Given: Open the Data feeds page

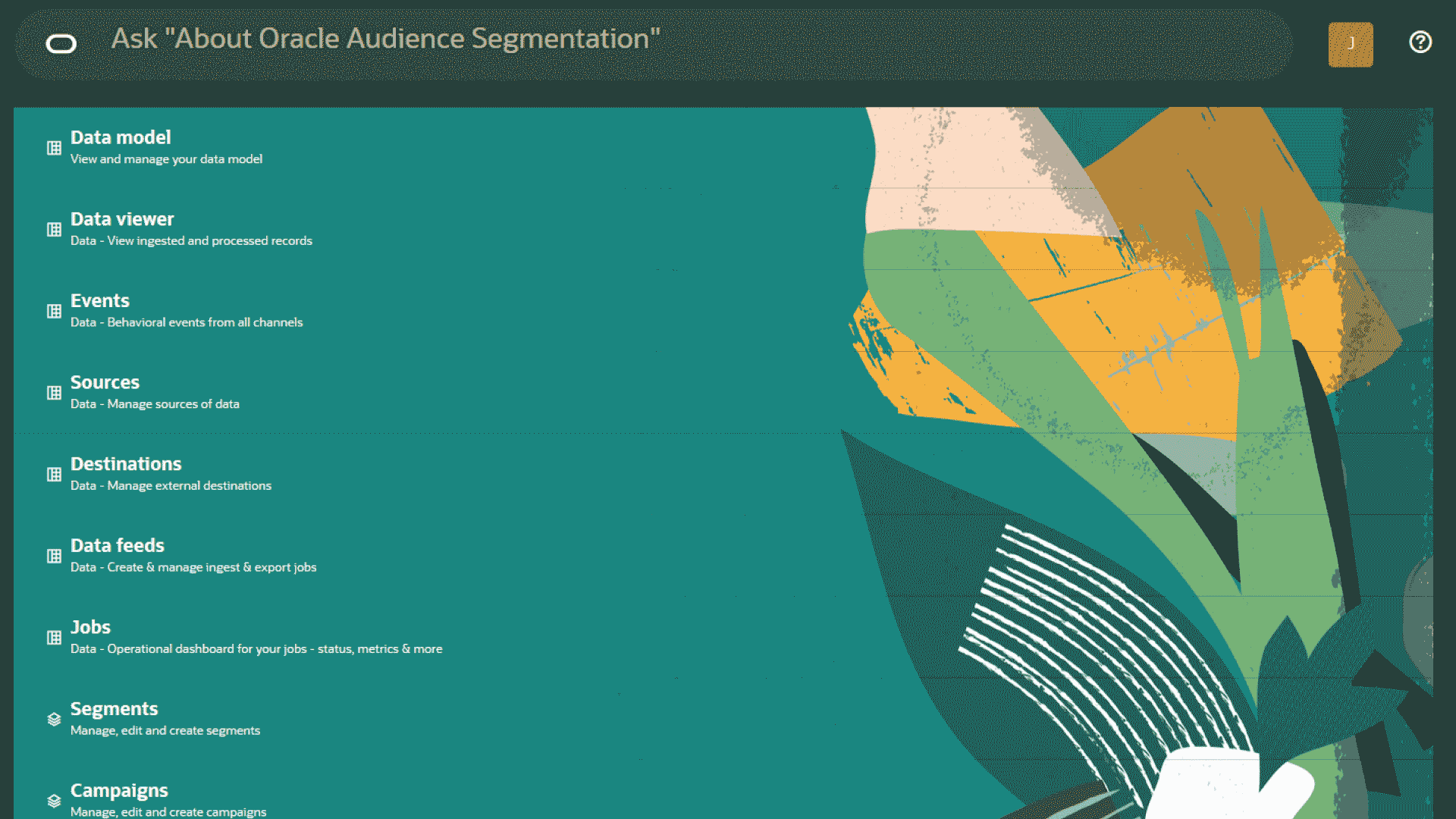Looking at the screenshot, I should [118, 545].
